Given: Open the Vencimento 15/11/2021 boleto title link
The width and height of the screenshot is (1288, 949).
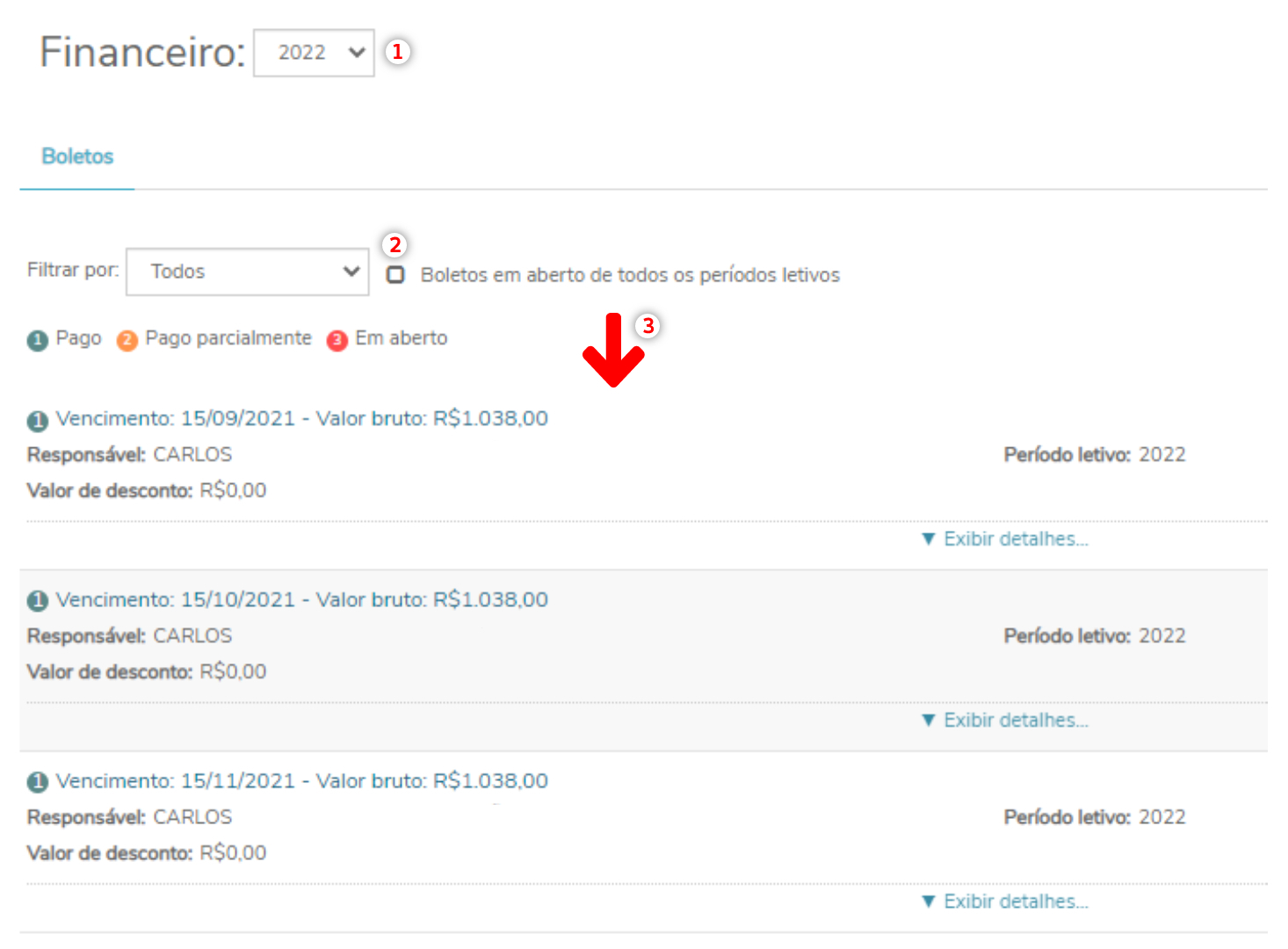Looking at the screenshot, I should click(301, 780).
